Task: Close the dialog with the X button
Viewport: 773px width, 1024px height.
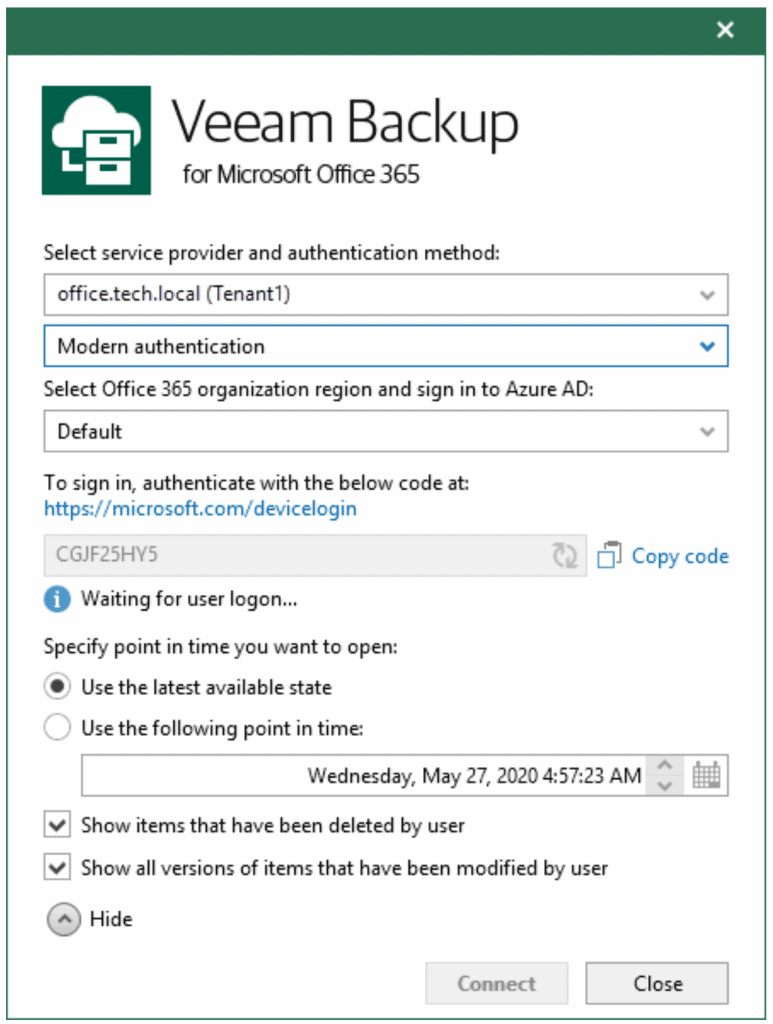Action: [725, 29]
